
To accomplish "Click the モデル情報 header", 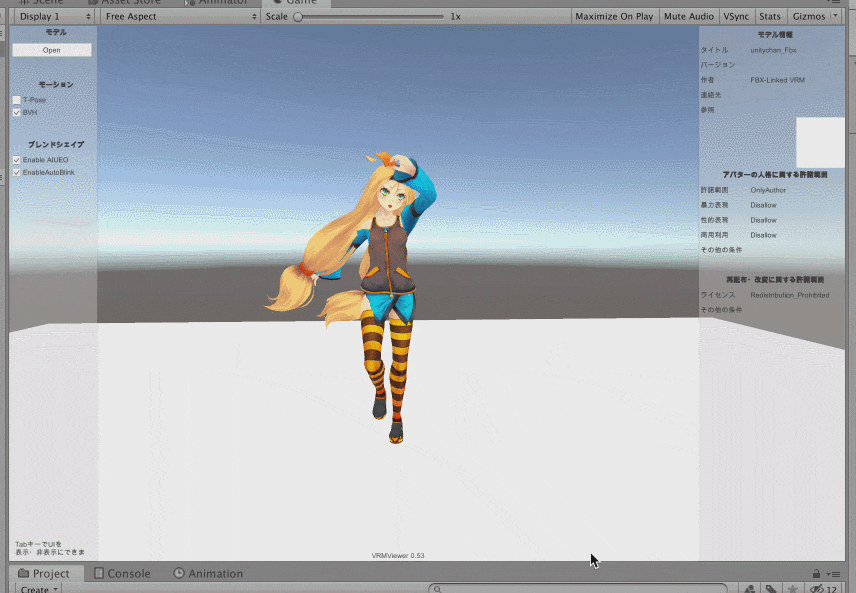I will (775, 35).
